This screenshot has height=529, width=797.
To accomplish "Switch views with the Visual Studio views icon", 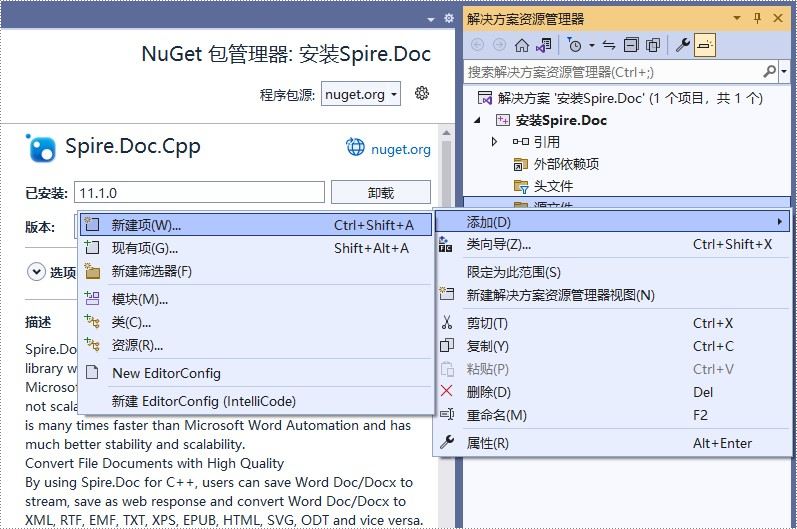I will pyautogui.click(x=543, y=45).
